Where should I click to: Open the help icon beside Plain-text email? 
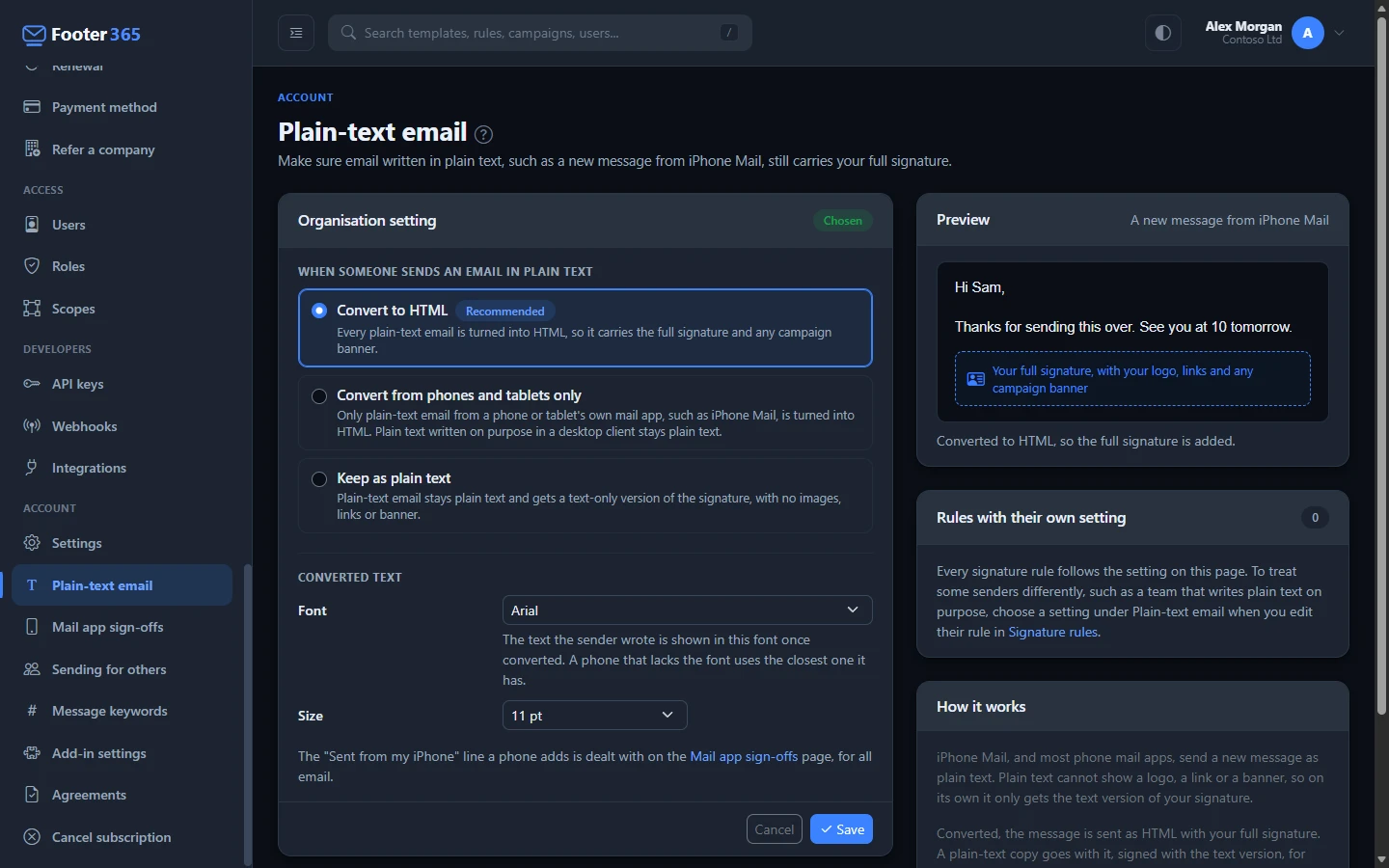tap(484, 134)
